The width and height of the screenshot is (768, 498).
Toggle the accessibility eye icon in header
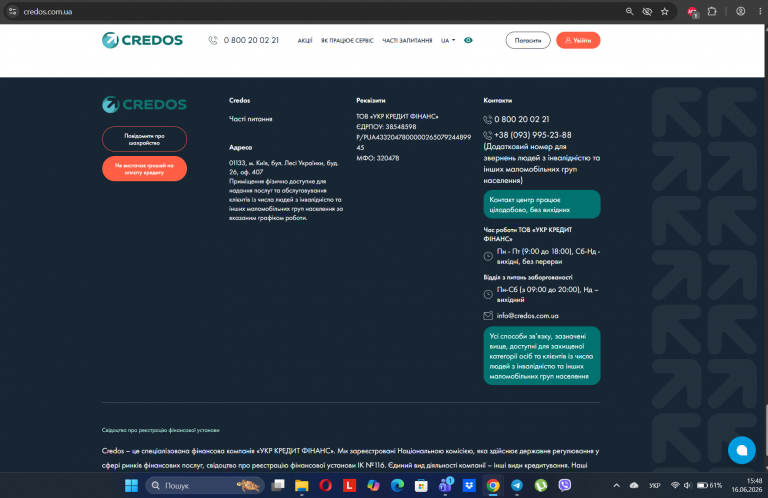click(468, 40)
